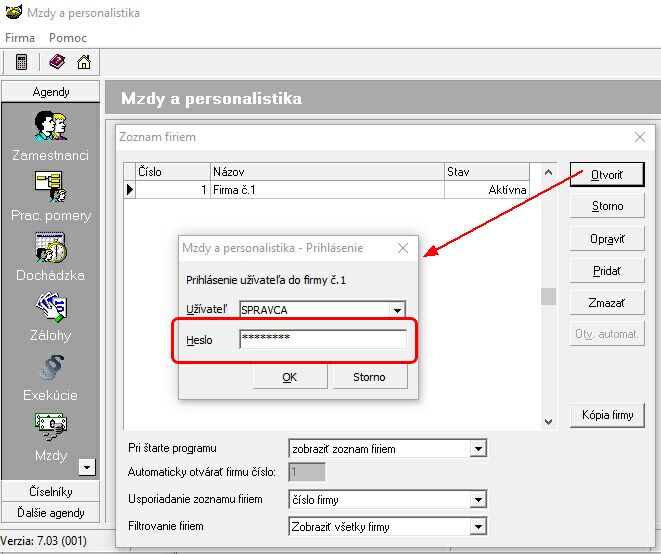Click Storno button in Zoznam firiem

point(607,206)
